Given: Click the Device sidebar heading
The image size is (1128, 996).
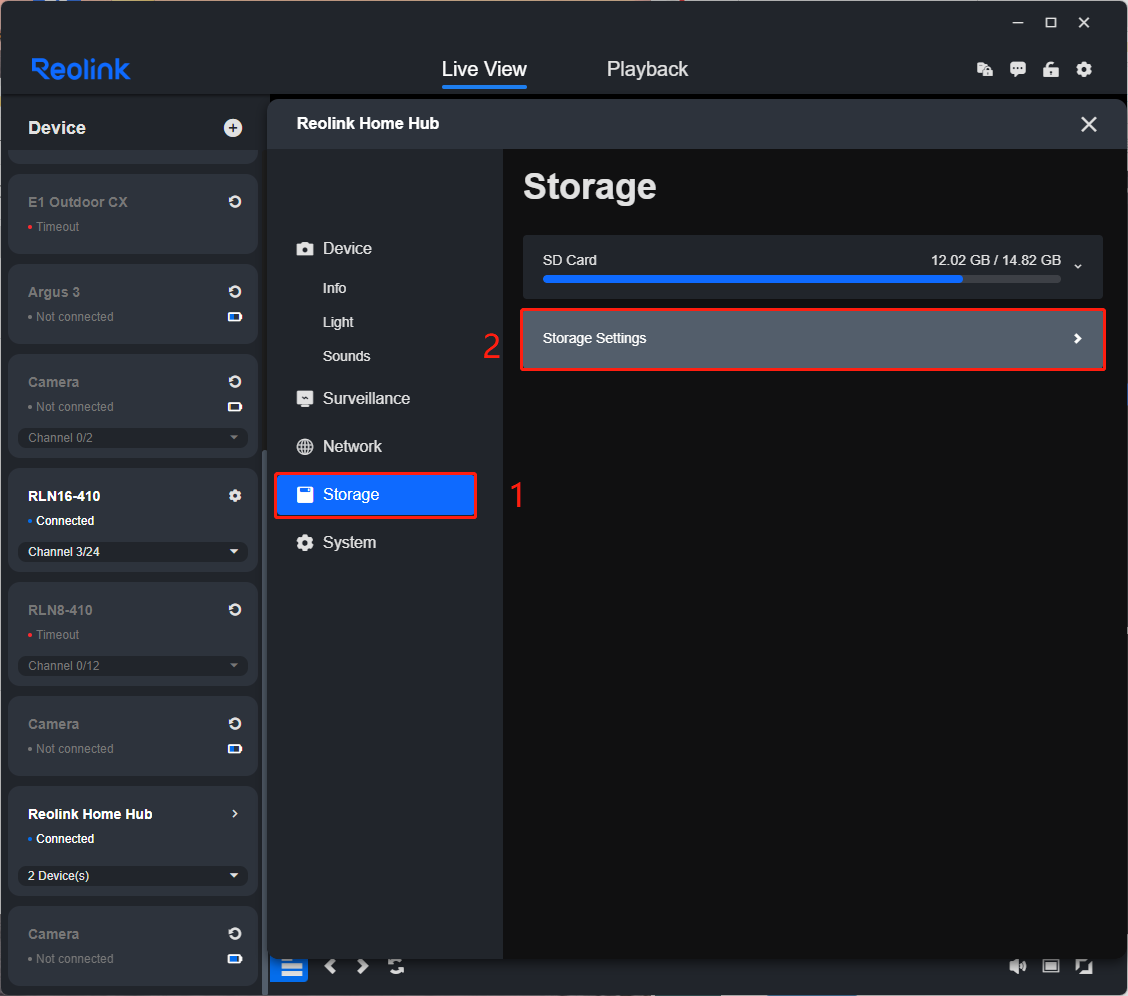Looking at the screenshot, I should coord(57,128).
